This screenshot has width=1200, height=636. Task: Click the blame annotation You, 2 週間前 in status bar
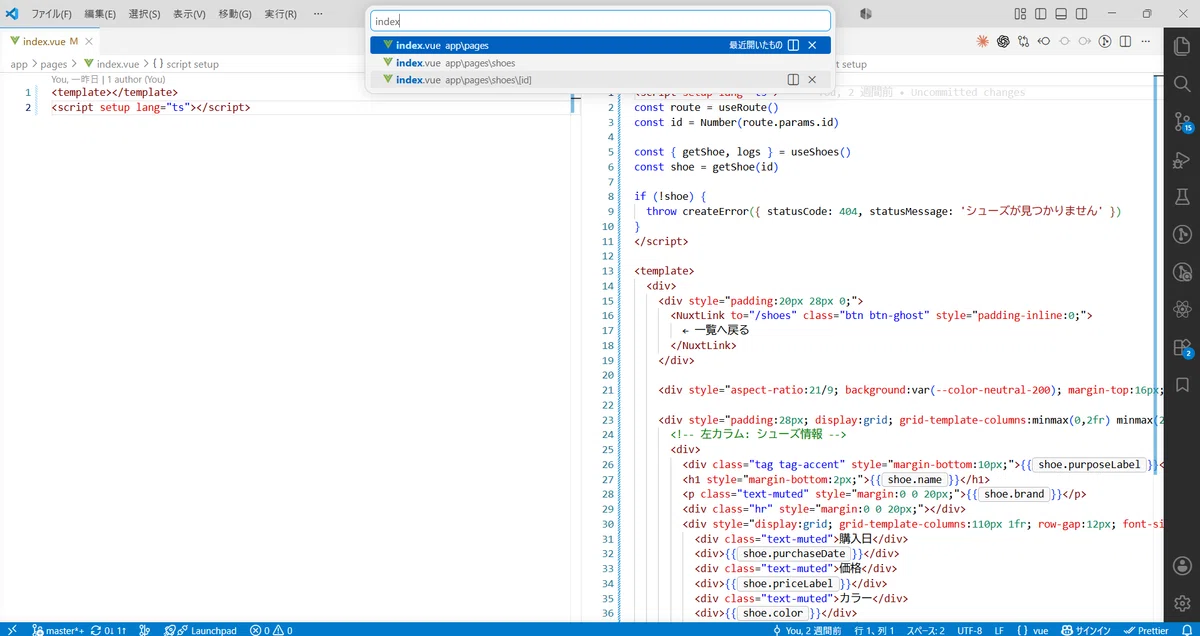click(x=807, y=630)
